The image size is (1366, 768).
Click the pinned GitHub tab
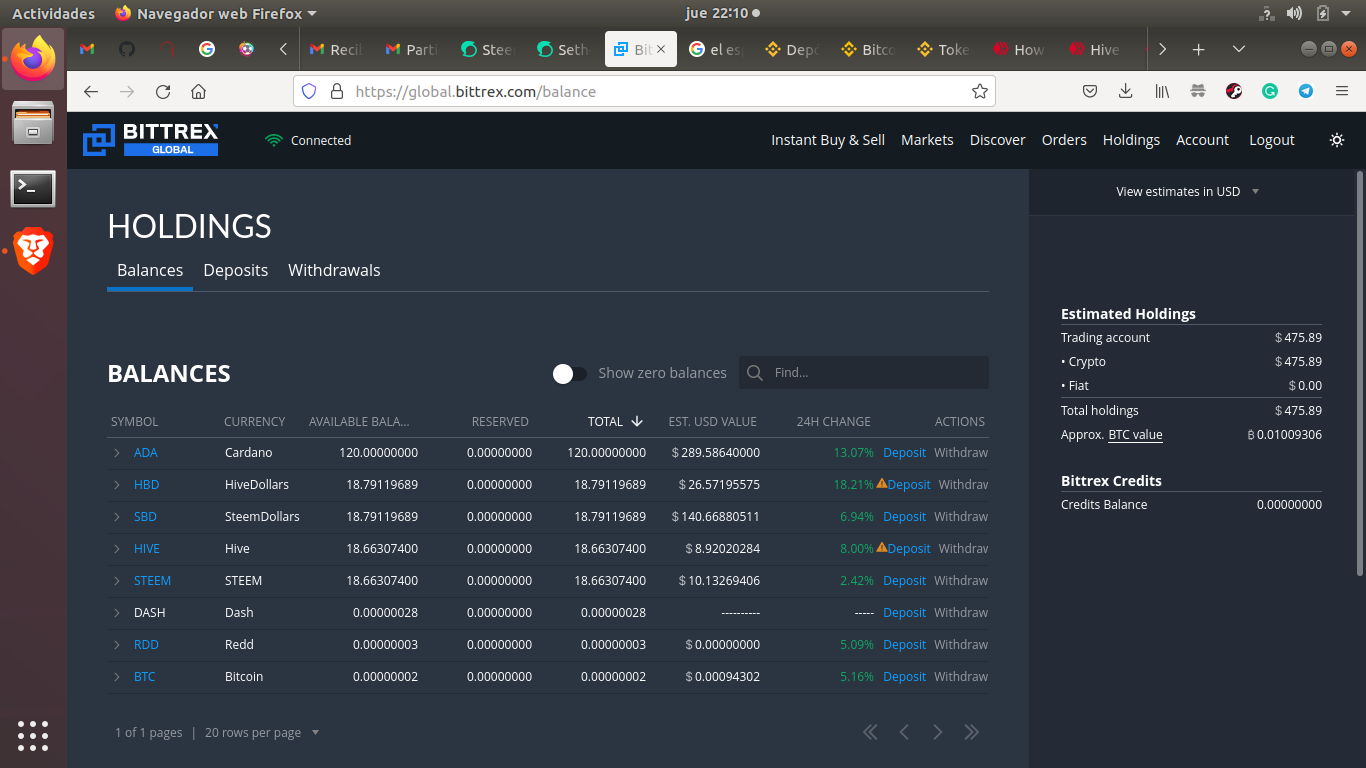tap(127, 49)
